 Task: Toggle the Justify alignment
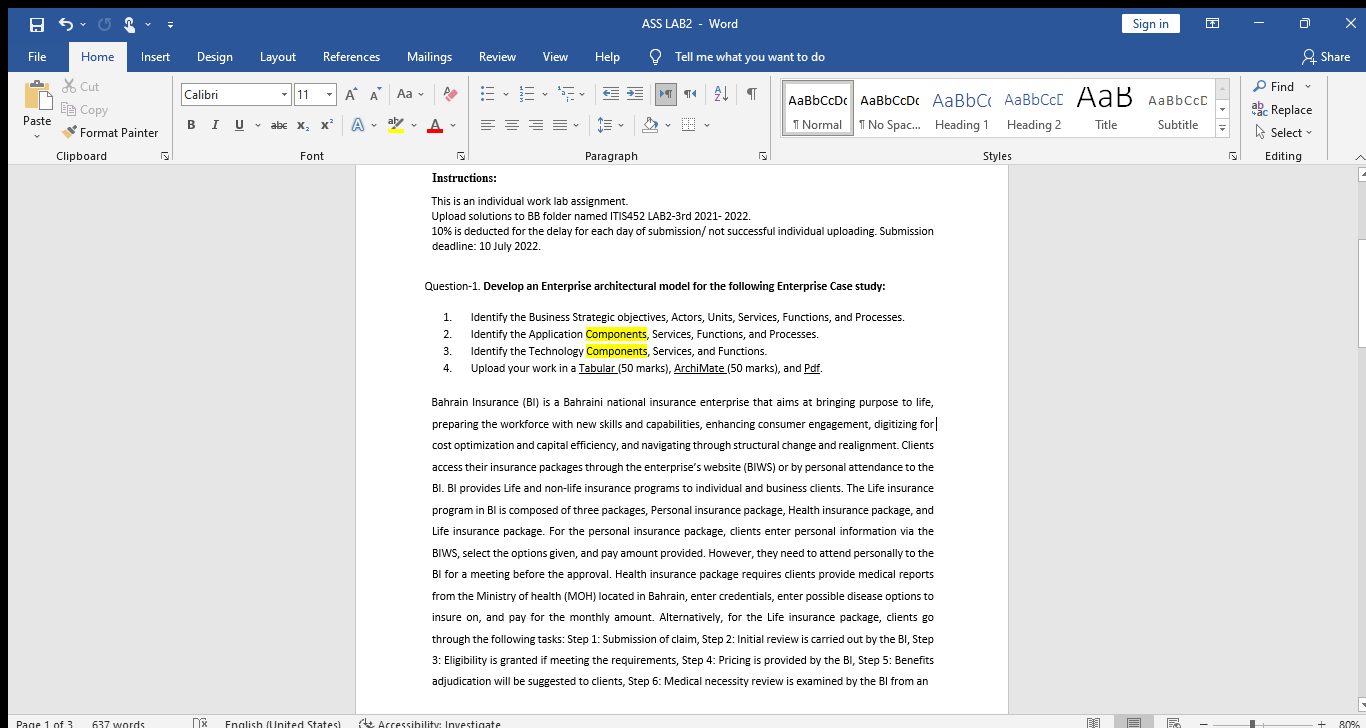click(559, 125)
